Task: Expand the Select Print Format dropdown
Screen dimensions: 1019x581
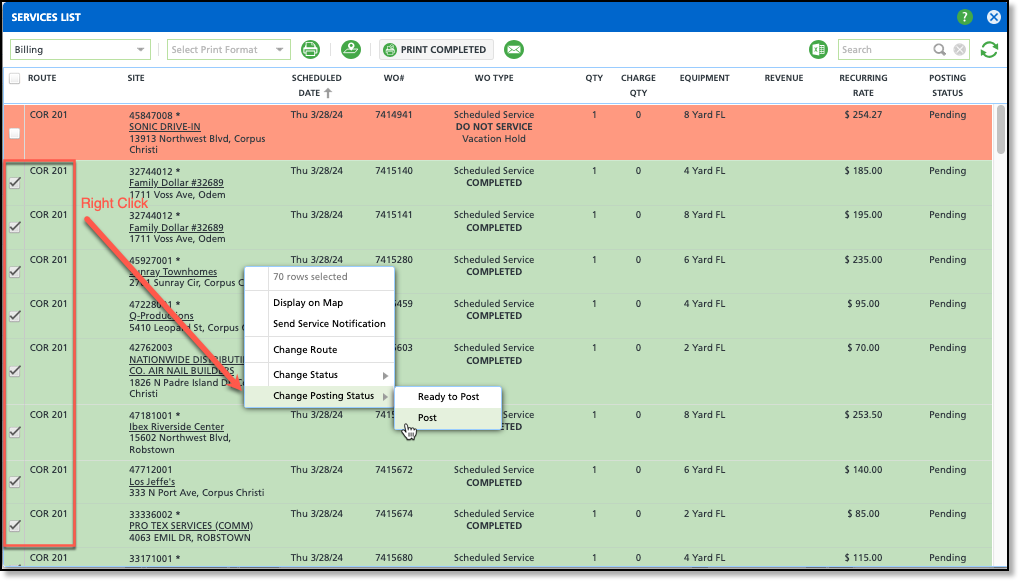Action: pyautogui.click(x=228, y=50)
